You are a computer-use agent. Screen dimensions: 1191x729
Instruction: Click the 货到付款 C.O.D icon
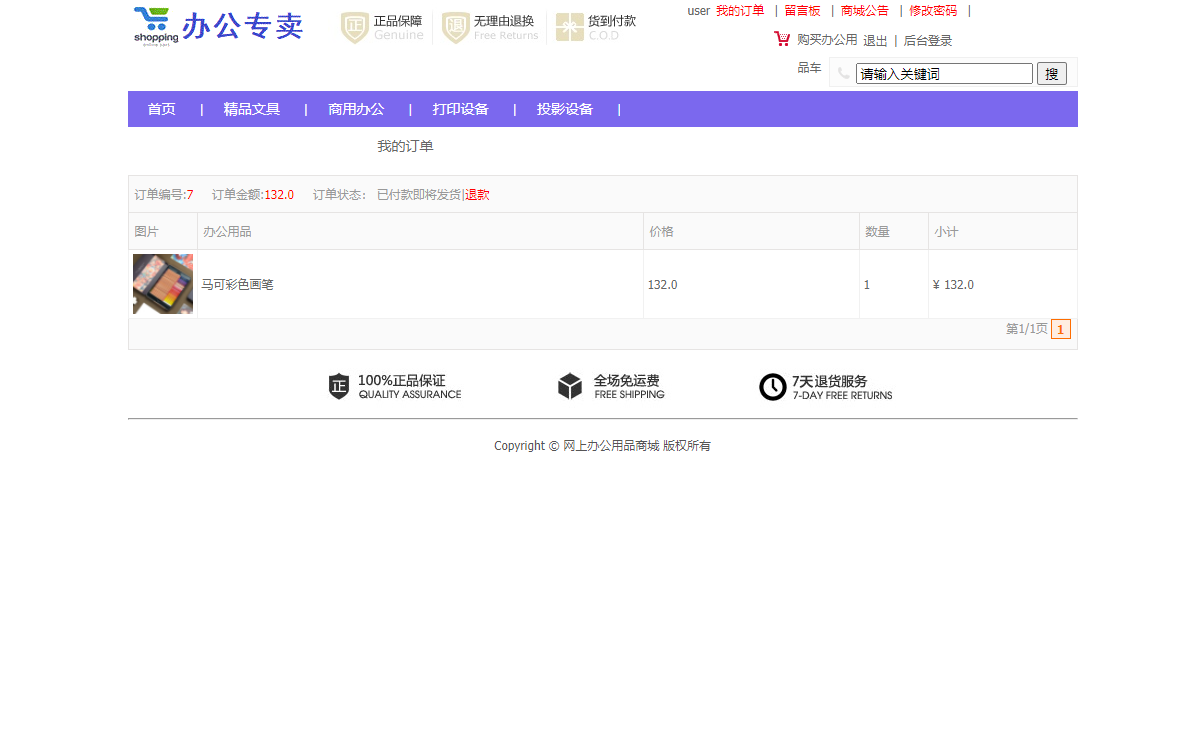click(570, 27)
